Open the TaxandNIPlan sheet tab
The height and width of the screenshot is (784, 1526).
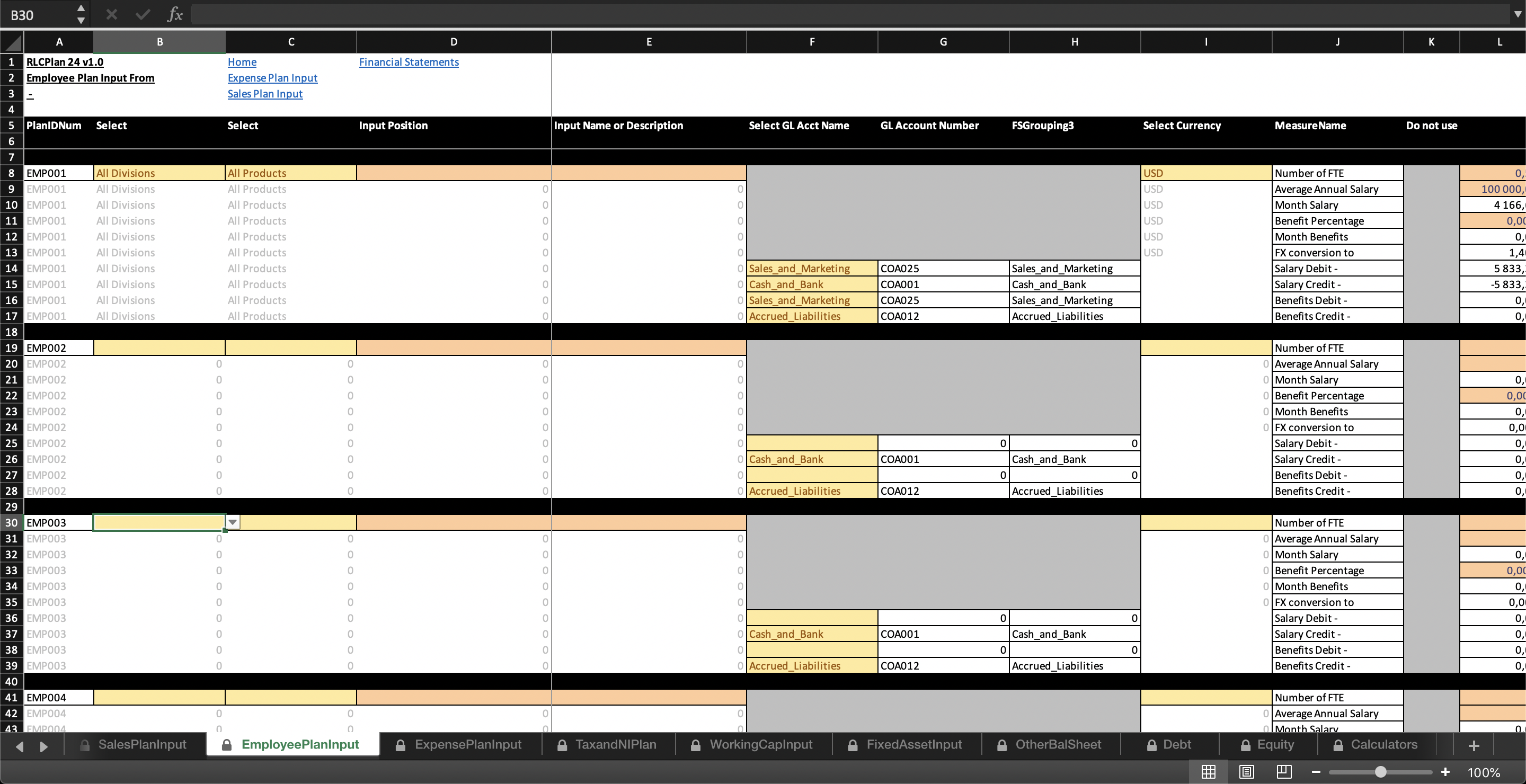point(608,745)
